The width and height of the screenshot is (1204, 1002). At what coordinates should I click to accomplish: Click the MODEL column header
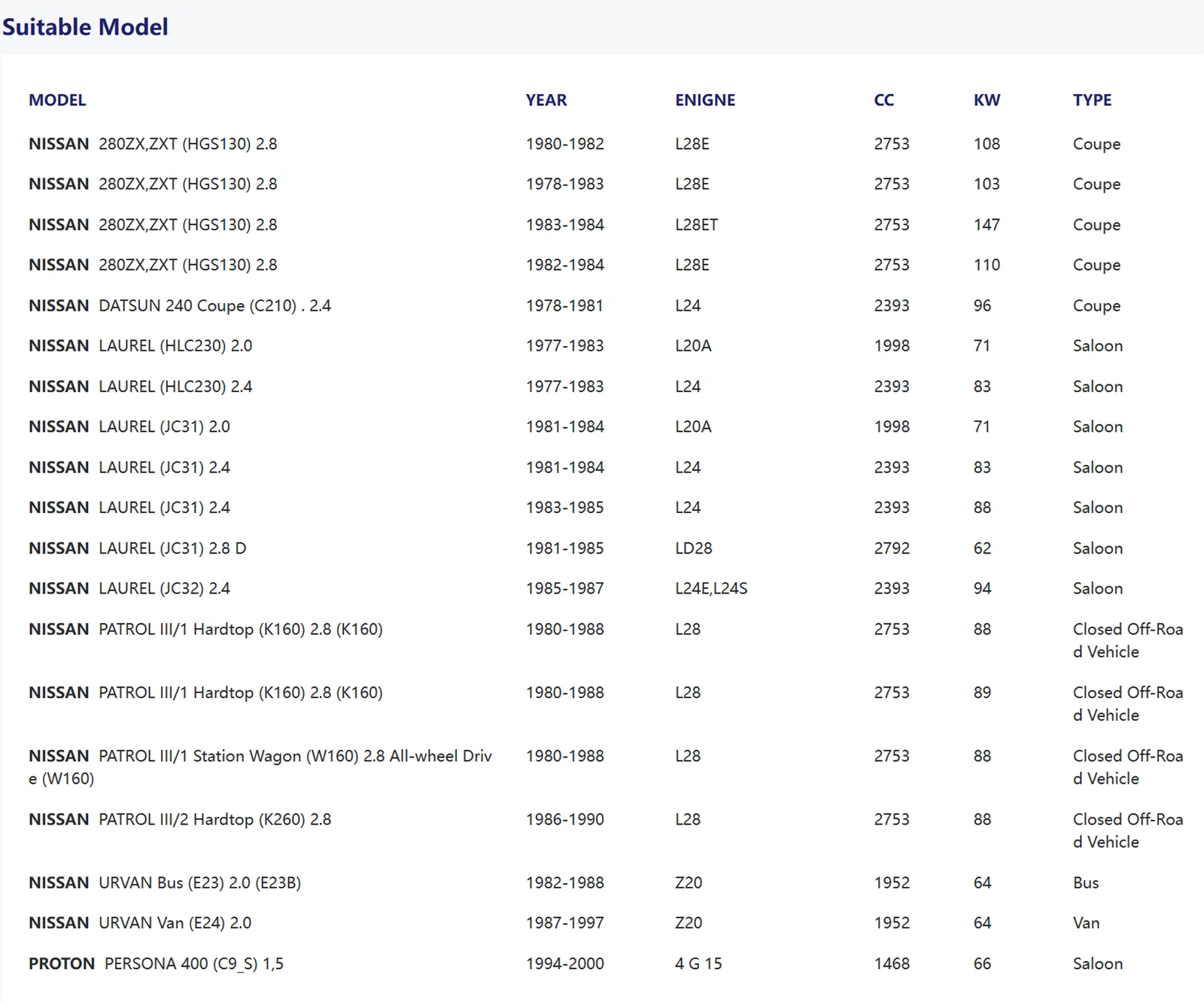(57, 100)
